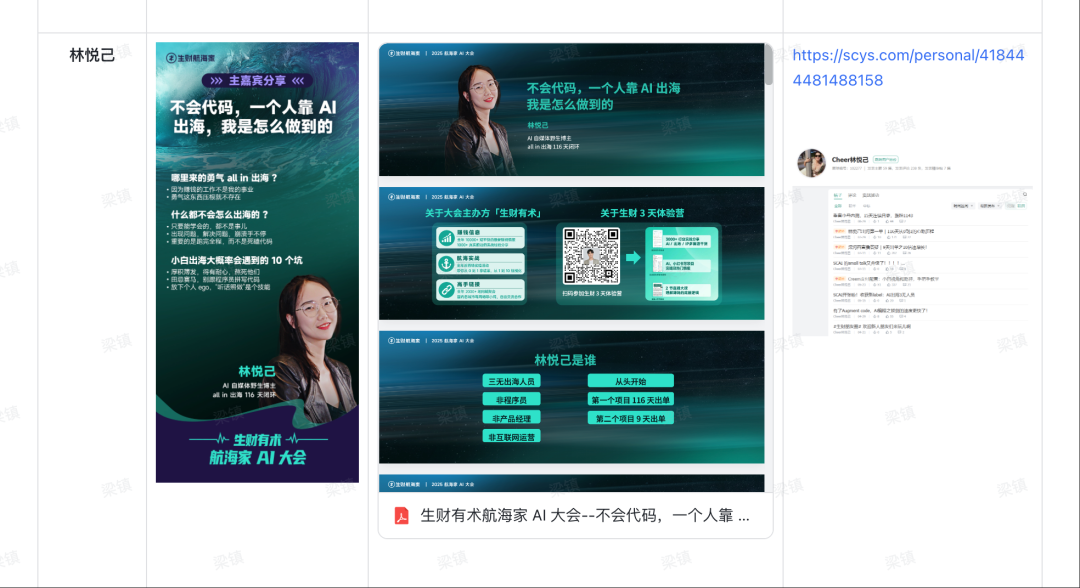Open the 主嘉宾分享 speaker poster image
The image size is (1080, 588).
pos(257,262)
